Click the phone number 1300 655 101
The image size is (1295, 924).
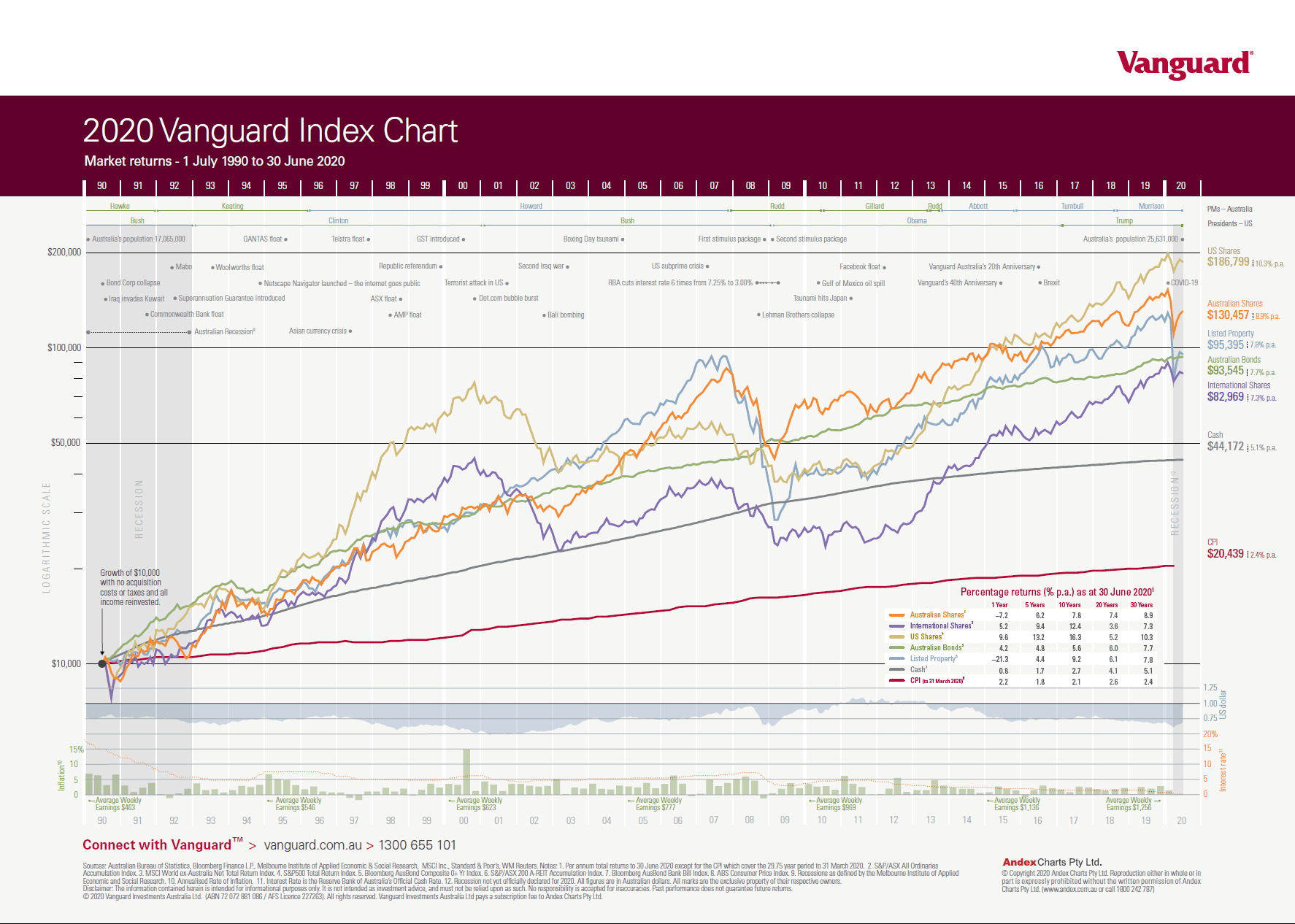[x=417, y=845]
